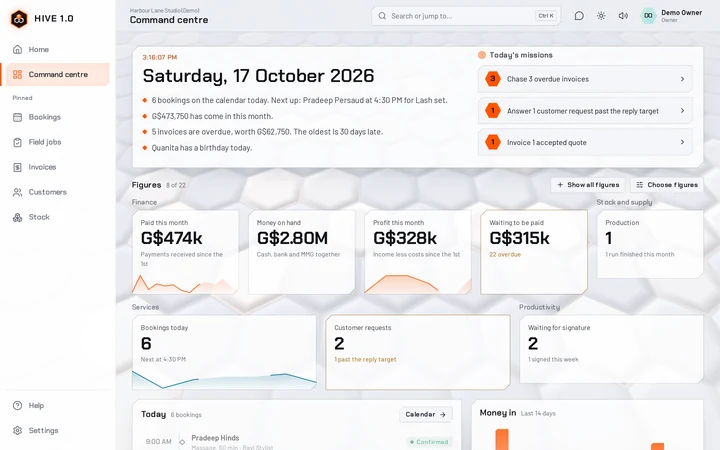Screen dimensions: 720x450
Task: Open the Waiting to be paid card
Action: click(x=534, y=252)
